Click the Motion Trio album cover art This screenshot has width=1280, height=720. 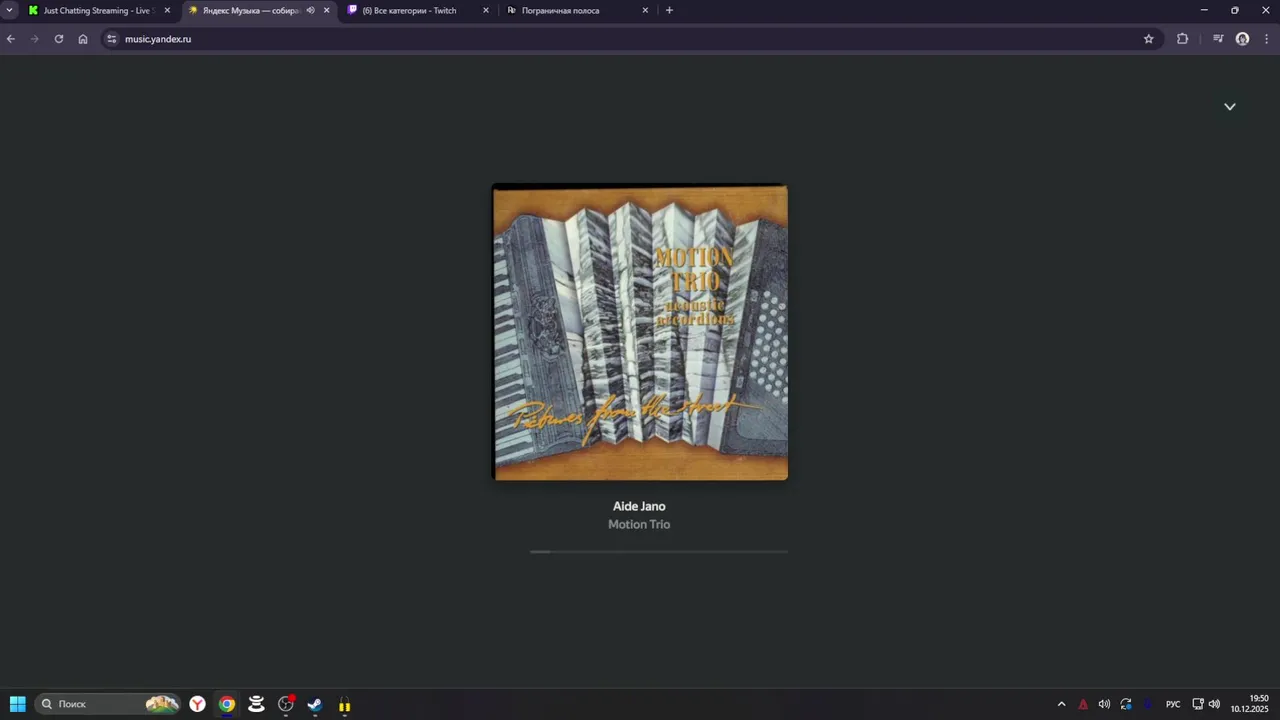coord(640,332)
